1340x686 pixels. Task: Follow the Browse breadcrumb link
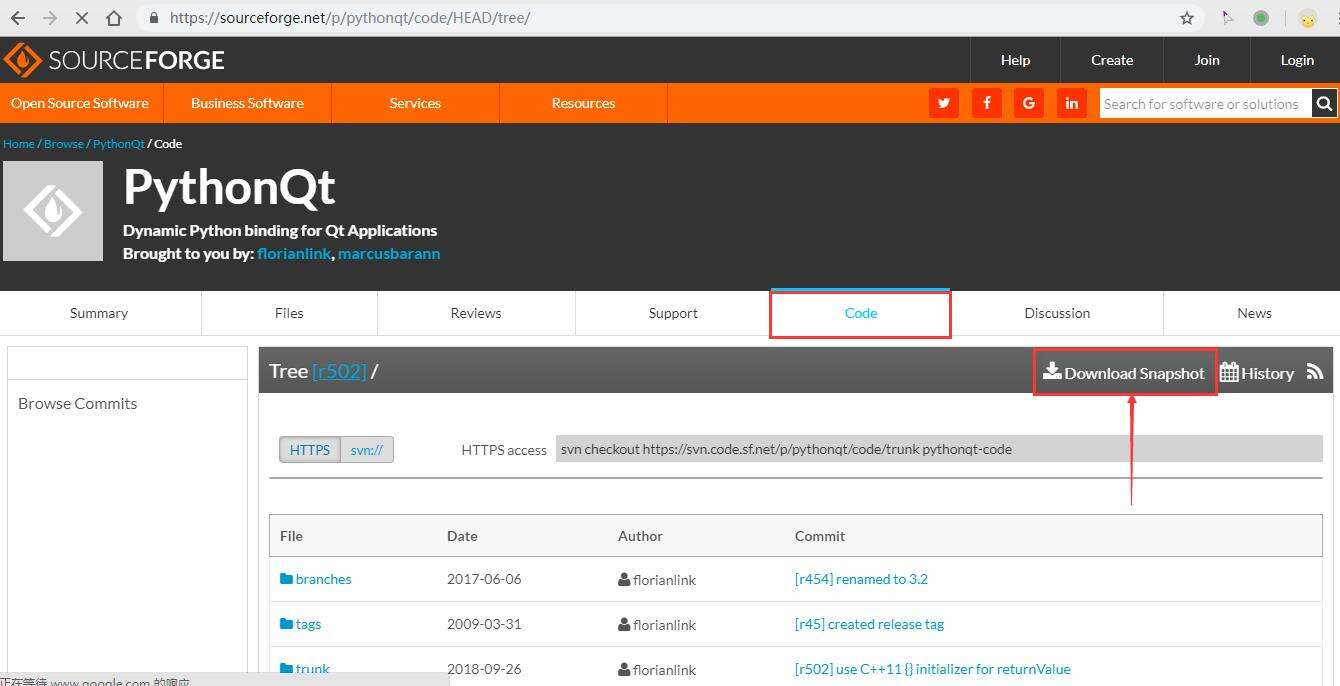point(64,144)
